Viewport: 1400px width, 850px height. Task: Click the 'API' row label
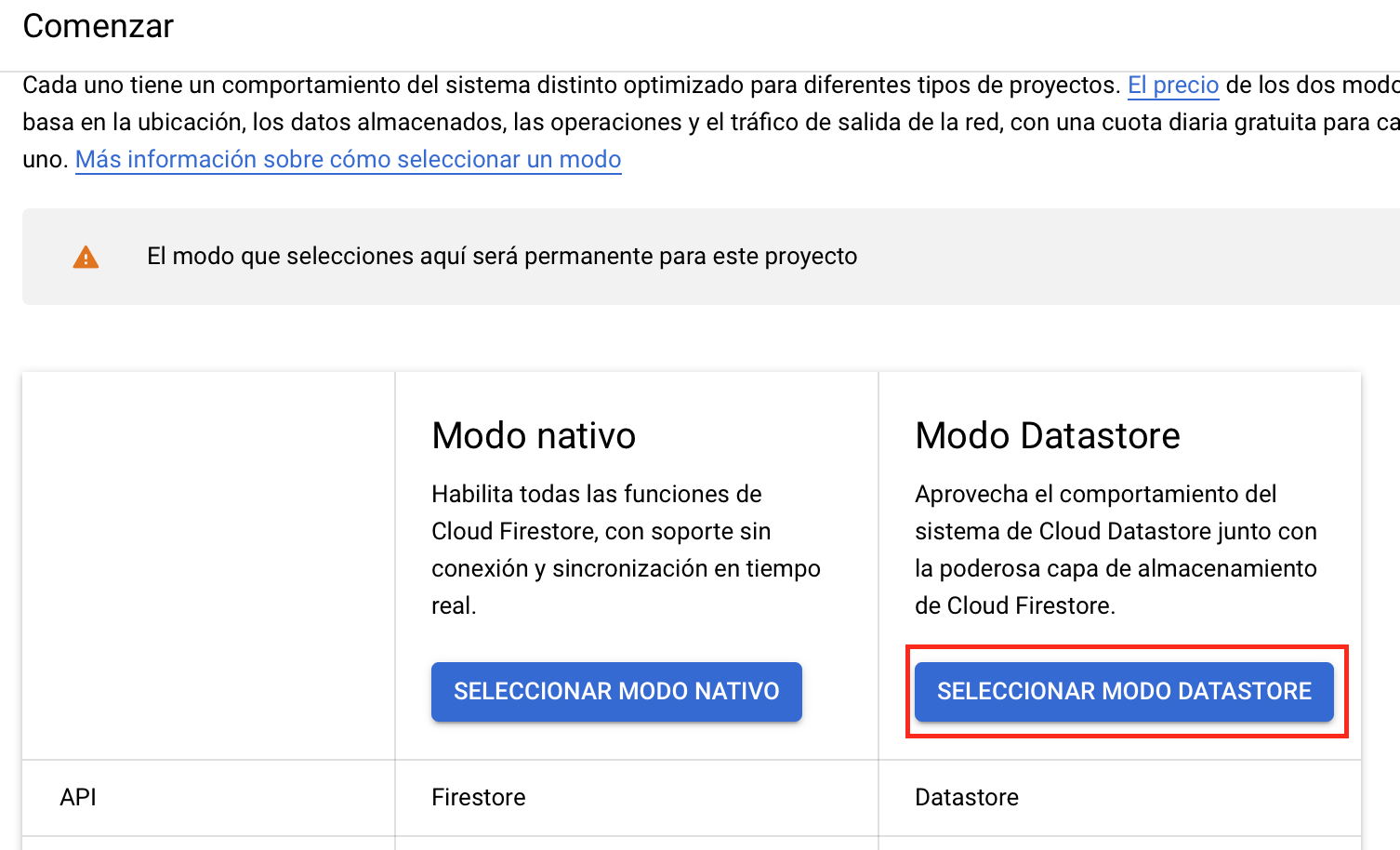point(78,797)
